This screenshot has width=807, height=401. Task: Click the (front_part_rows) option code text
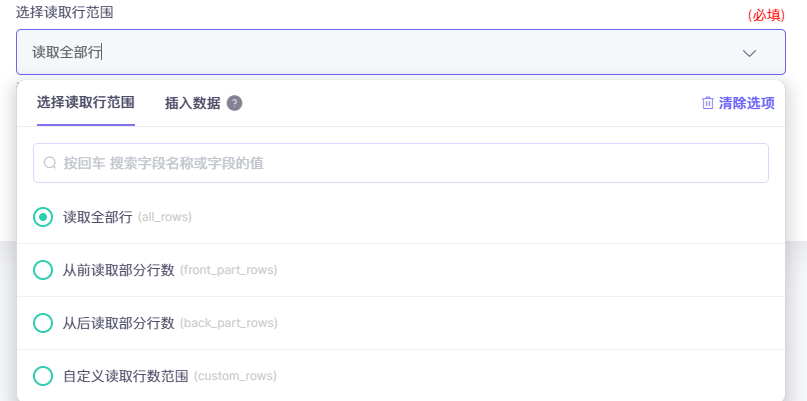(x=229, y=270)
